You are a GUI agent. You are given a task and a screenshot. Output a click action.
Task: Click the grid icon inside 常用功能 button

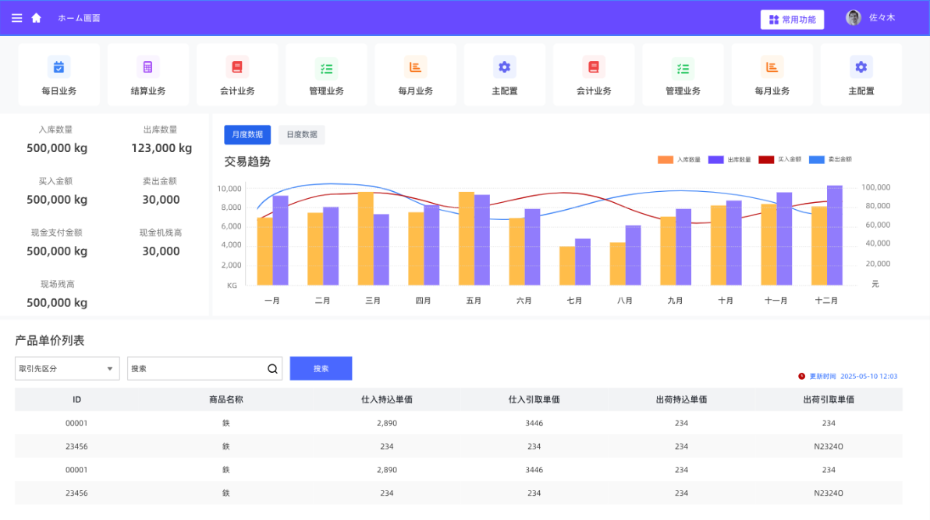[774, 19]
